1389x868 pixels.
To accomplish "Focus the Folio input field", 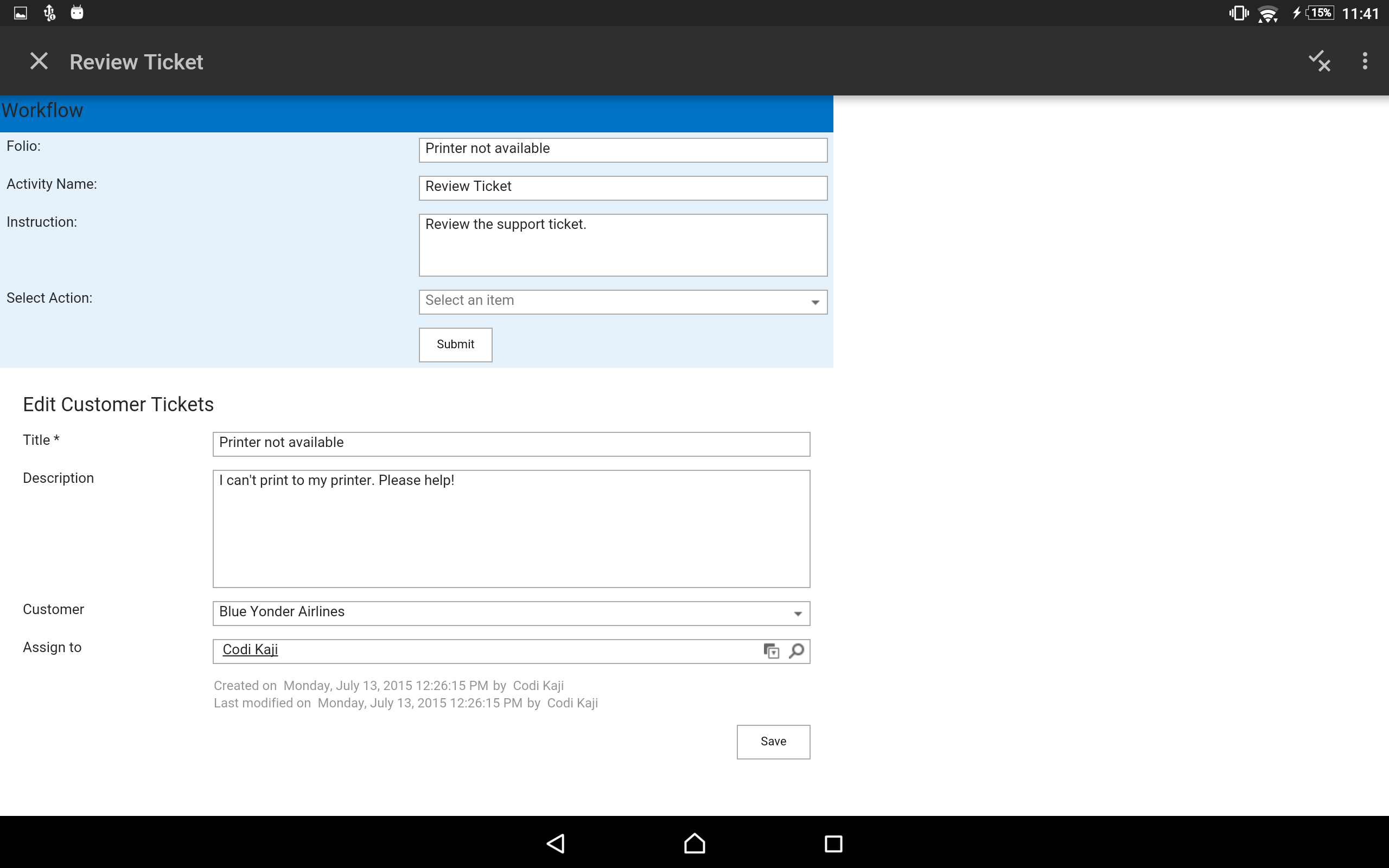I will 623,150.
